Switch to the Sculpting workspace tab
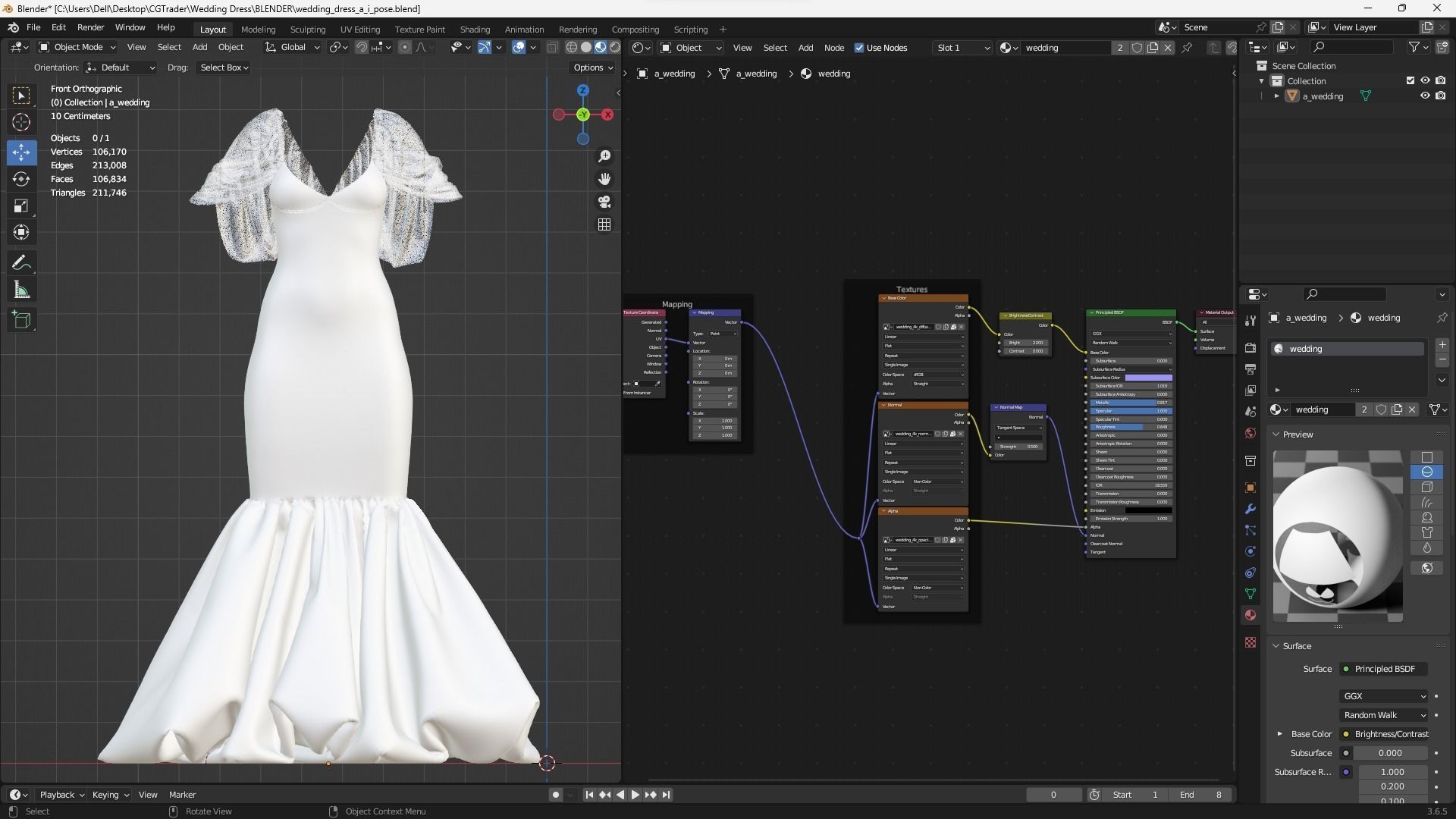This screenshot has height=819, width=1456. [308, 30]
